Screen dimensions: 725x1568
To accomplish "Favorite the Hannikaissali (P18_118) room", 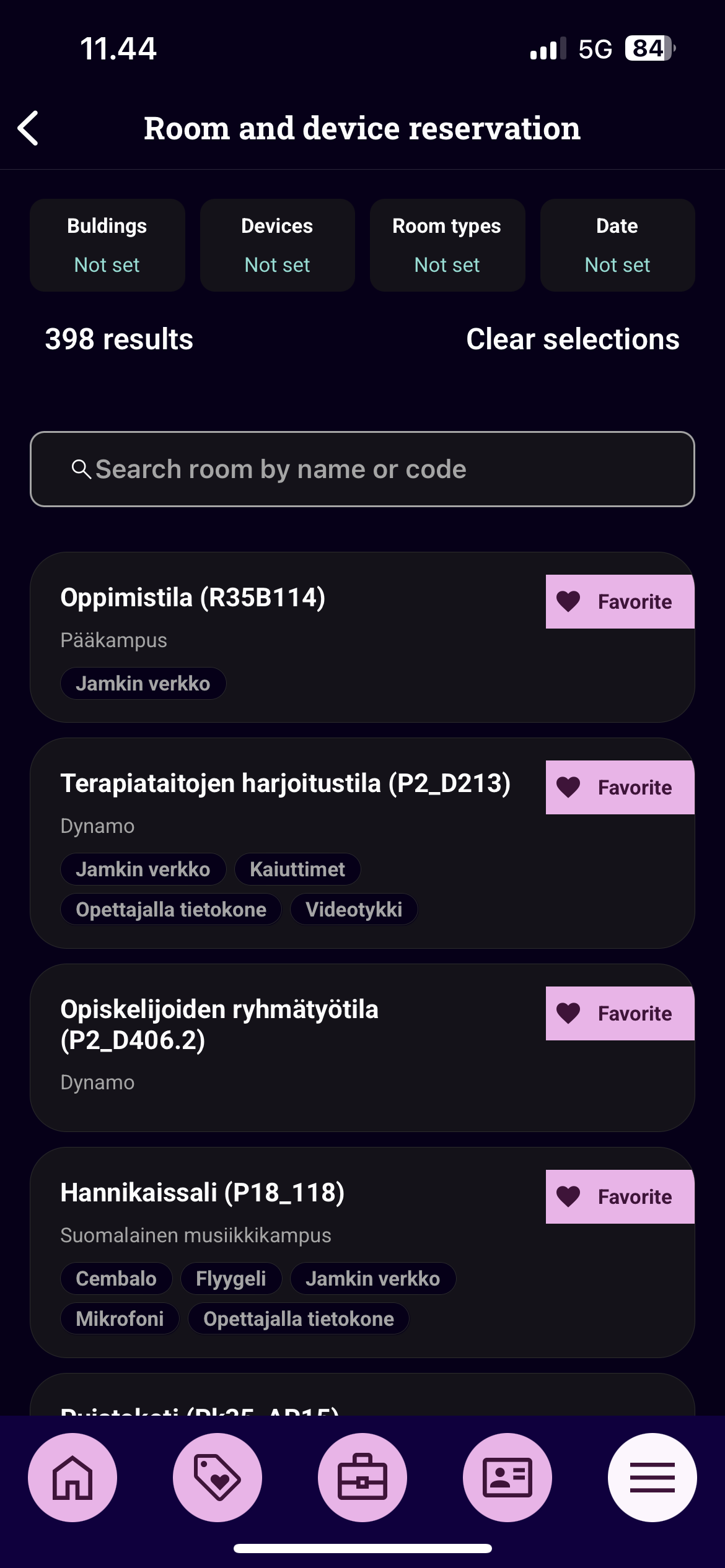I will 620,1196.
